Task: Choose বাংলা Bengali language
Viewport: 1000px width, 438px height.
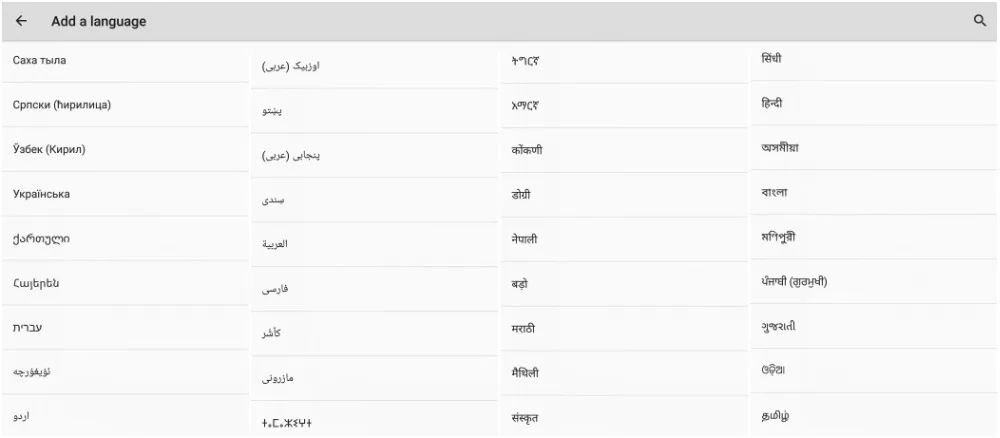Action: click(873, 193)
